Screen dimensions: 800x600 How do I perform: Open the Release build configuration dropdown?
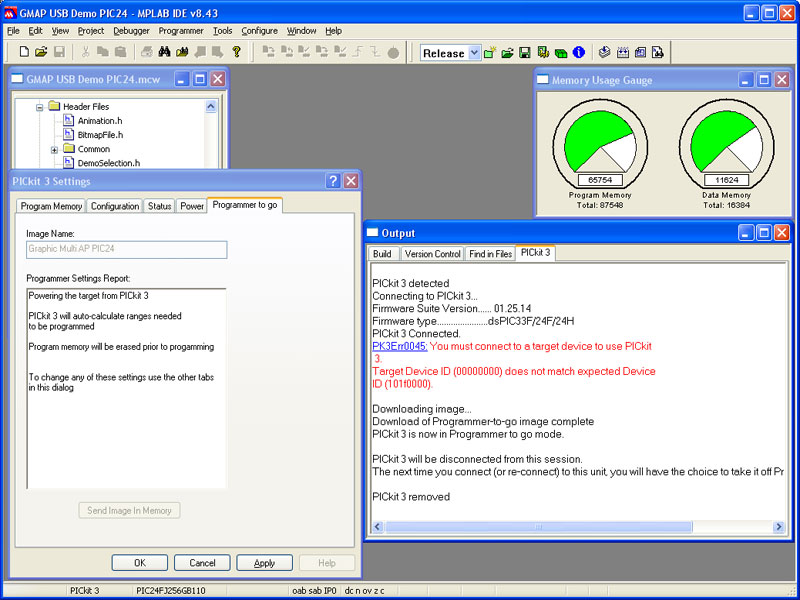[x=474, y=53]
